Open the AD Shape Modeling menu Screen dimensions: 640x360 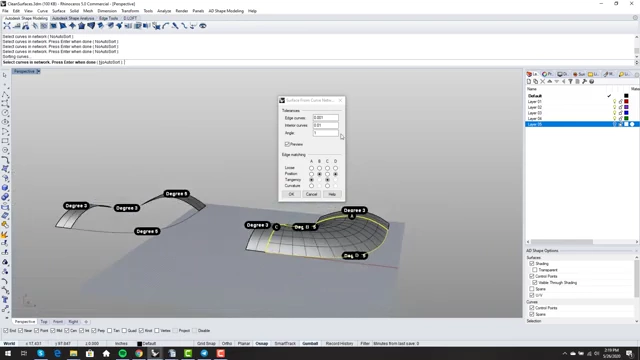[x=226, y=11]
